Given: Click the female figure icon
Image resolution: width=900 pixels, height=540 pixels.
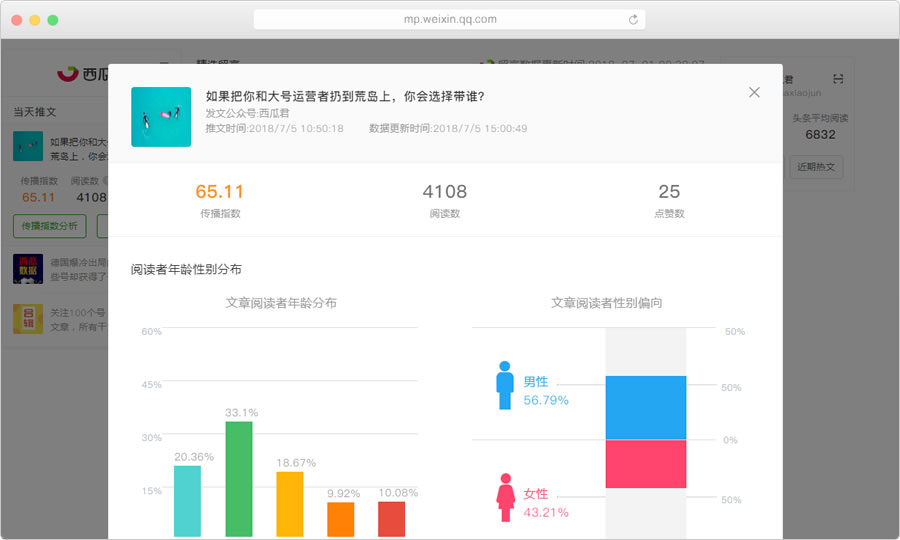Looking at the screenshot, I should 505,496.
